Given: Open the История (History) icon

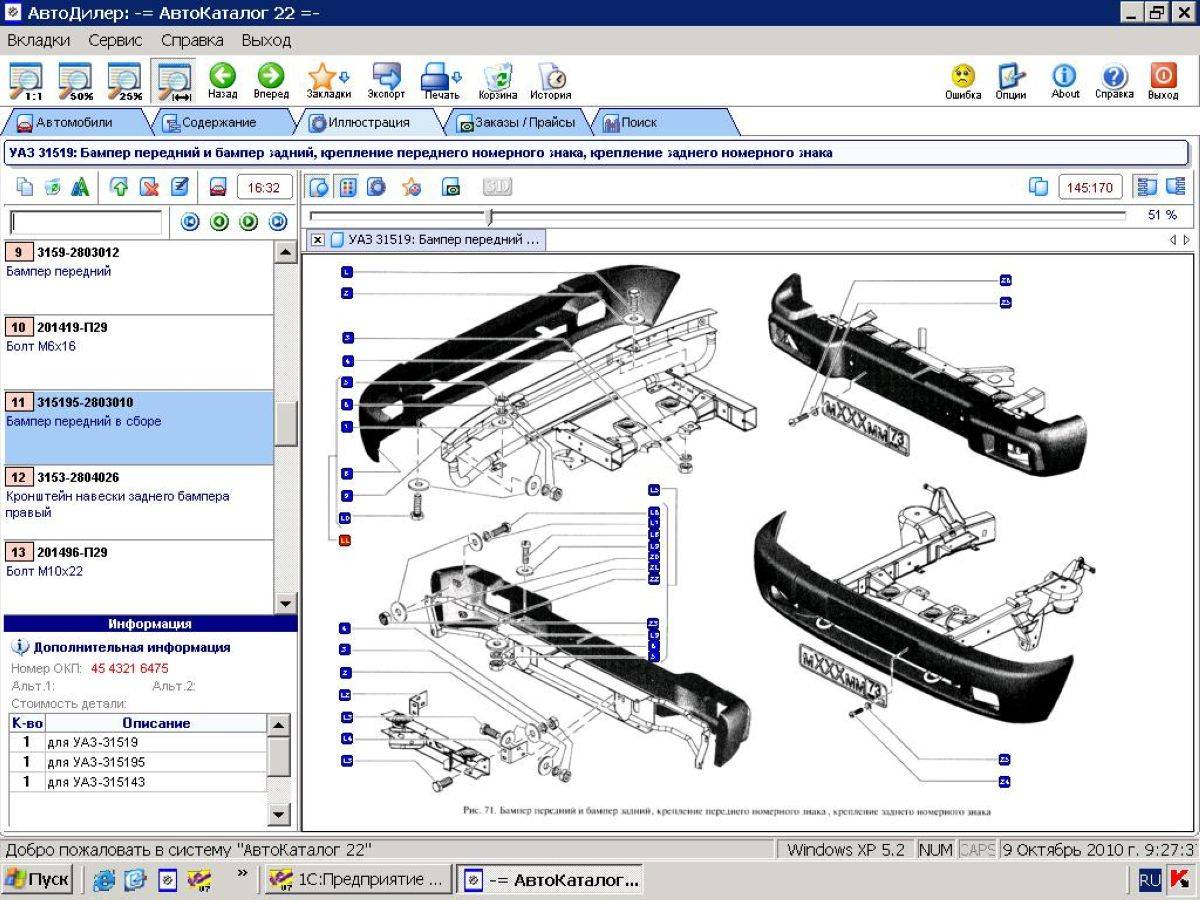Looking at the screenshot, I should pos(551,81).
